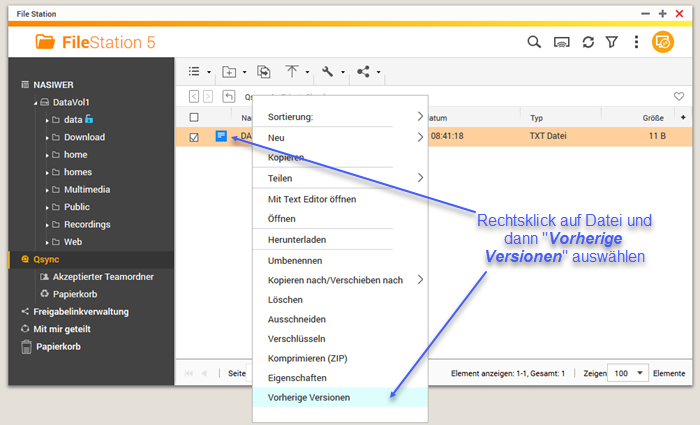This screenshot has width=700, height=425.
Task: Click the share icon in toolbar
Action: tap(363, 71)
